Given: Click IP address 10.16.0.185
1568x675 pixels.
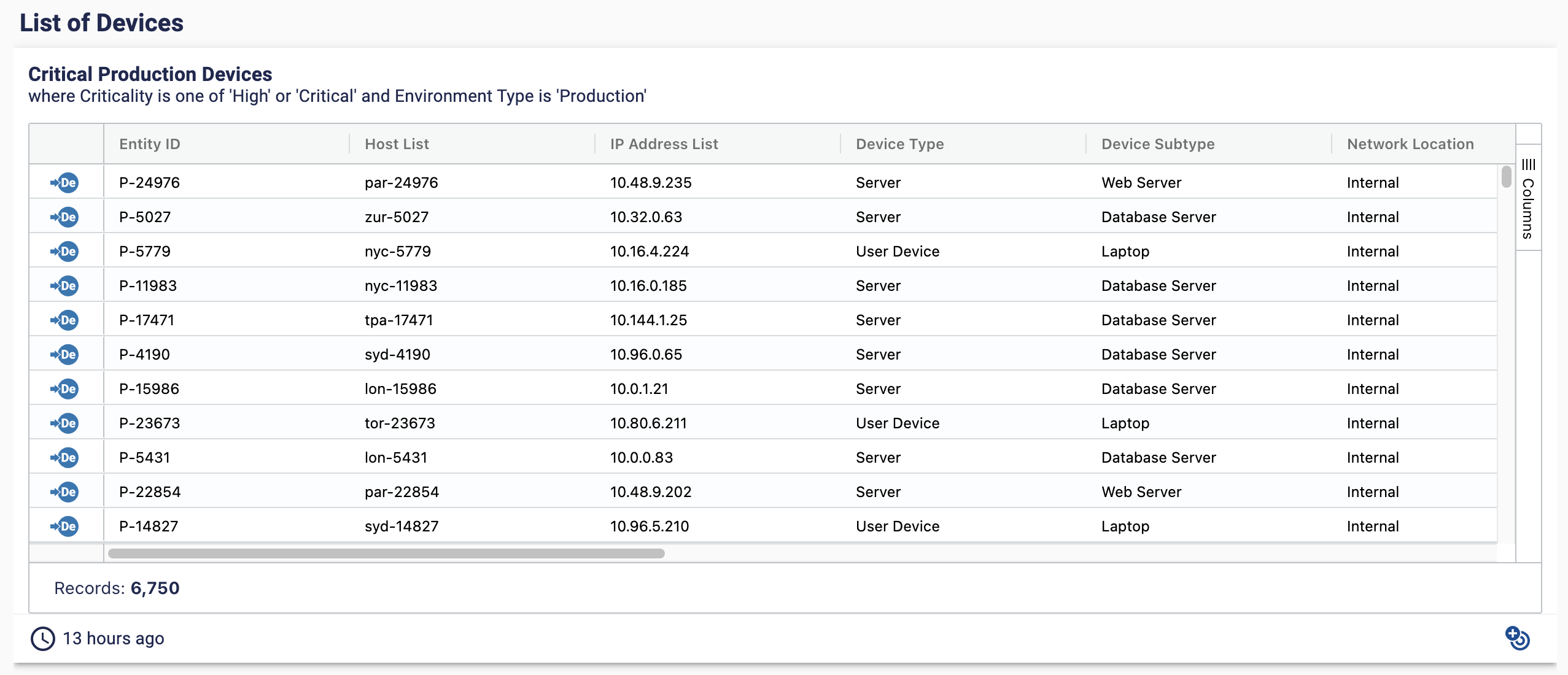Looking at the screenshot, I should 648,285.
